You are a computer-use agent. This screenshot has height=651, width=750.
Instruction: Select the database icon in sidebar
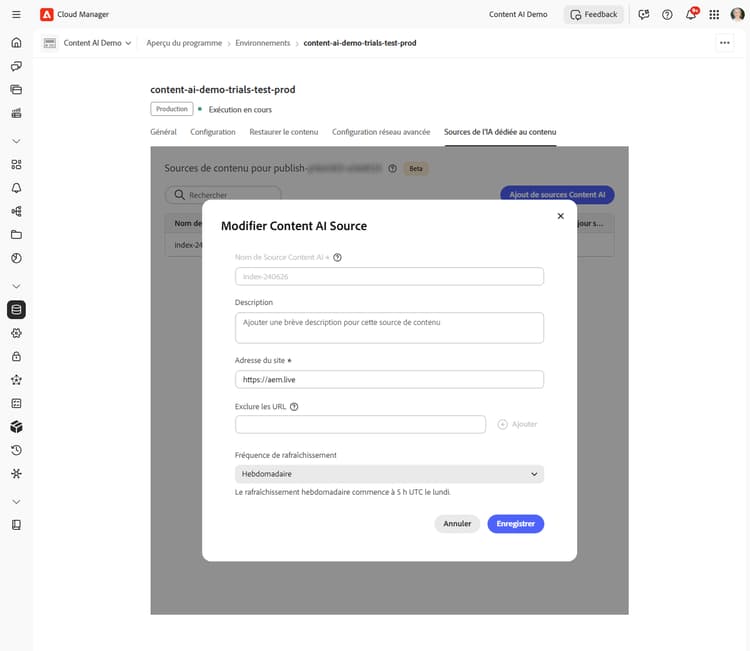(16, 309)
